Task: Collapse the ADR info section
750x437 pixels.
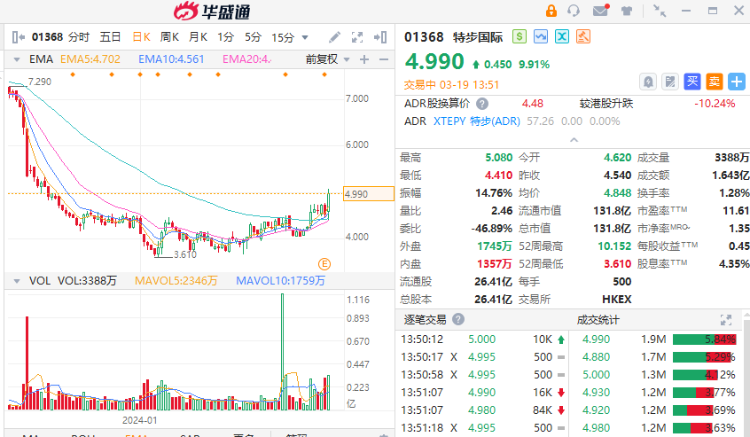Action: tap(574, 140)
